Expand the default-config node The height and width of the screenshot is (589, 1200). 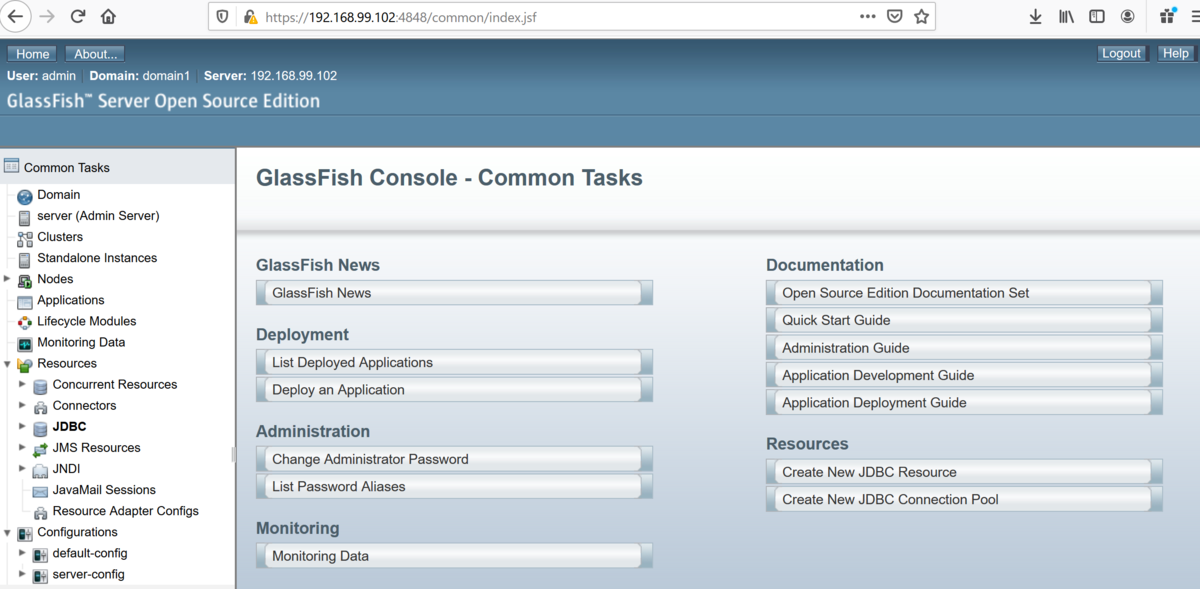pyautogui.click(x=22, y=553)
